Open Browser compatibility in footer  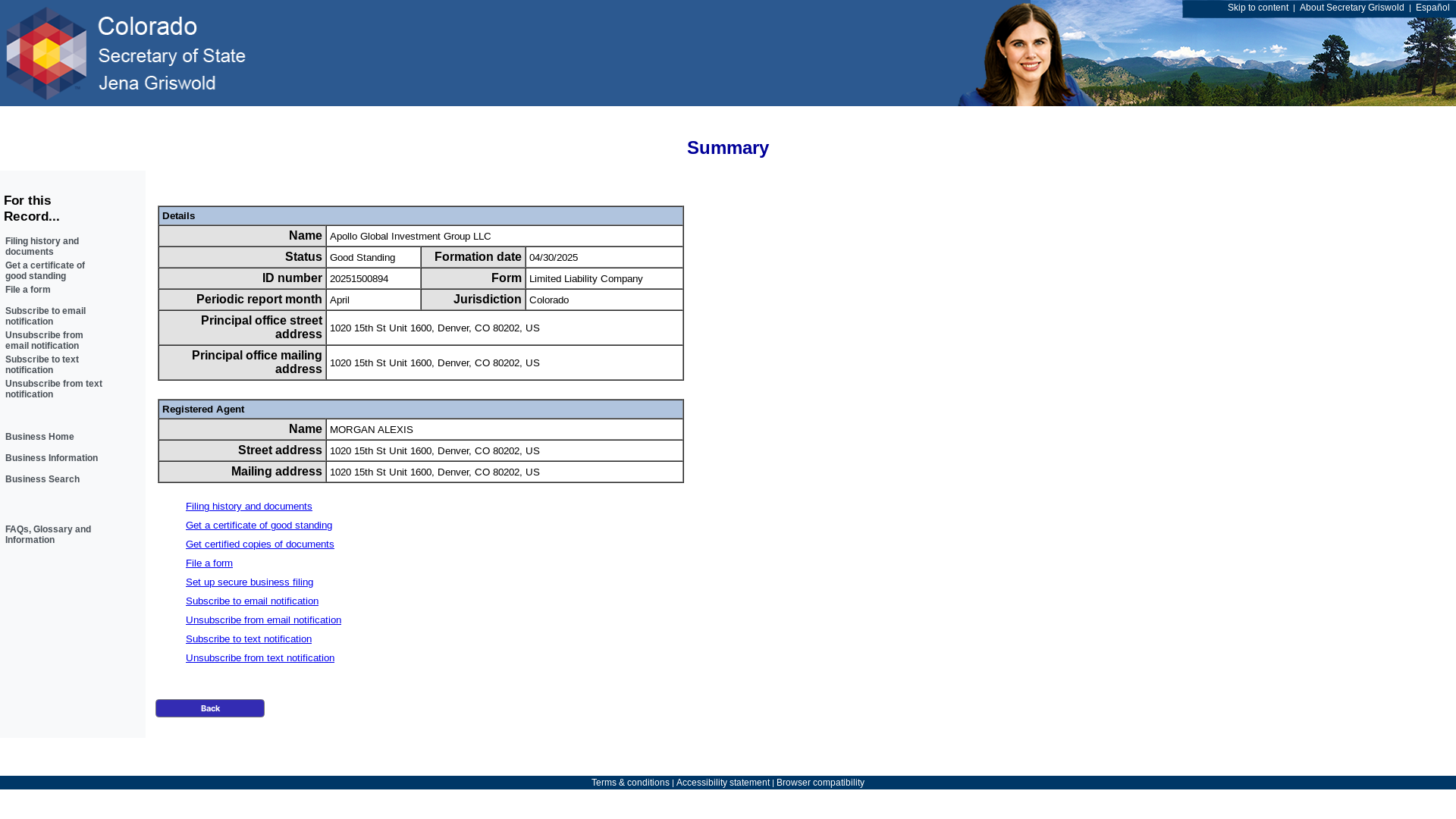point(820,783)
